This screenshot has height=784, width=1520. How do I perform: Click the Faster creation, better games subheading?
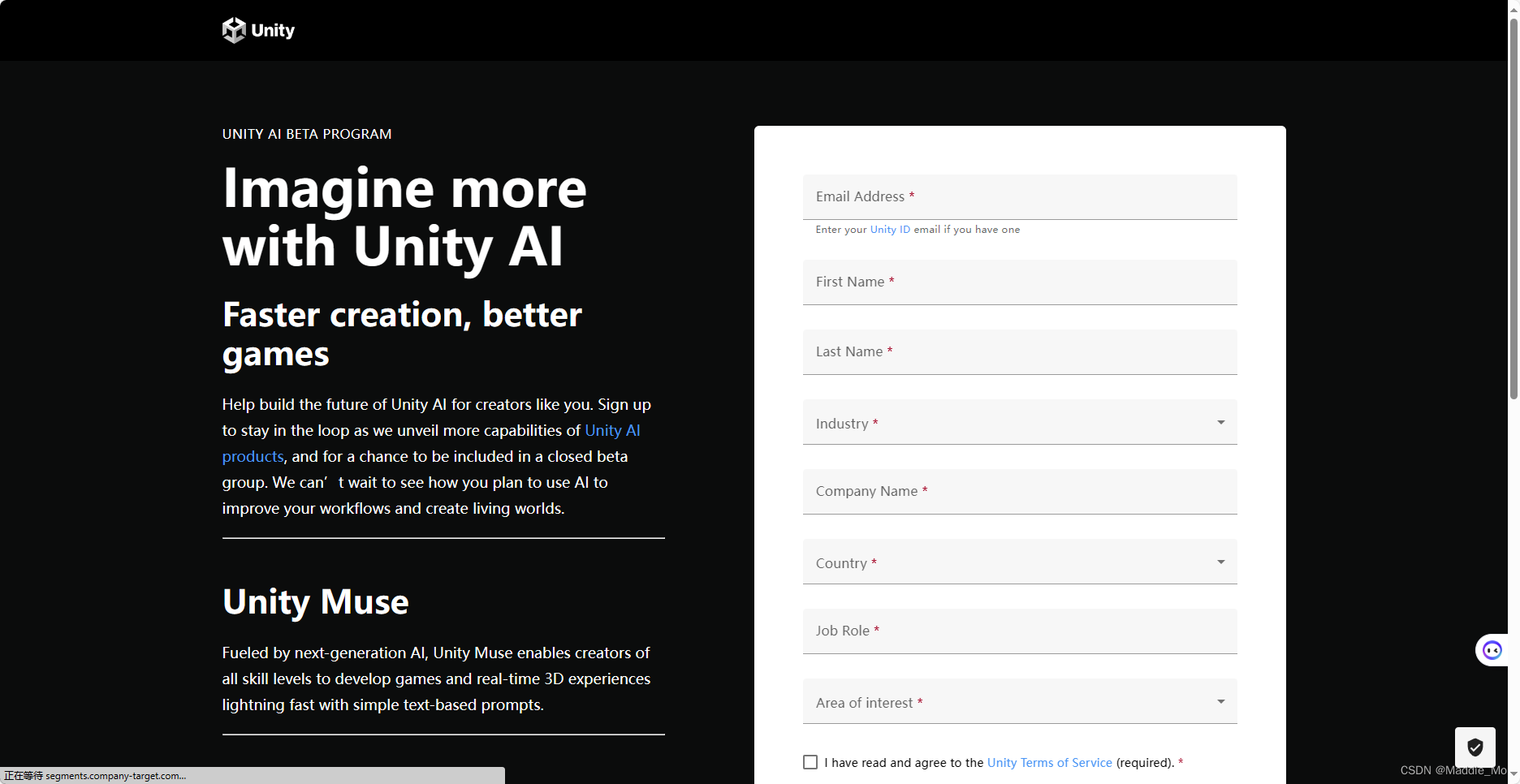(402, 334)
